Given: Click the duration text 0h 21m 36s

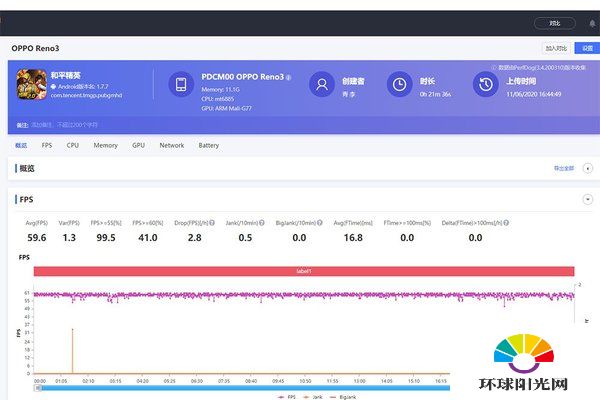Looking at the screenshot, I should click(435, 94).
